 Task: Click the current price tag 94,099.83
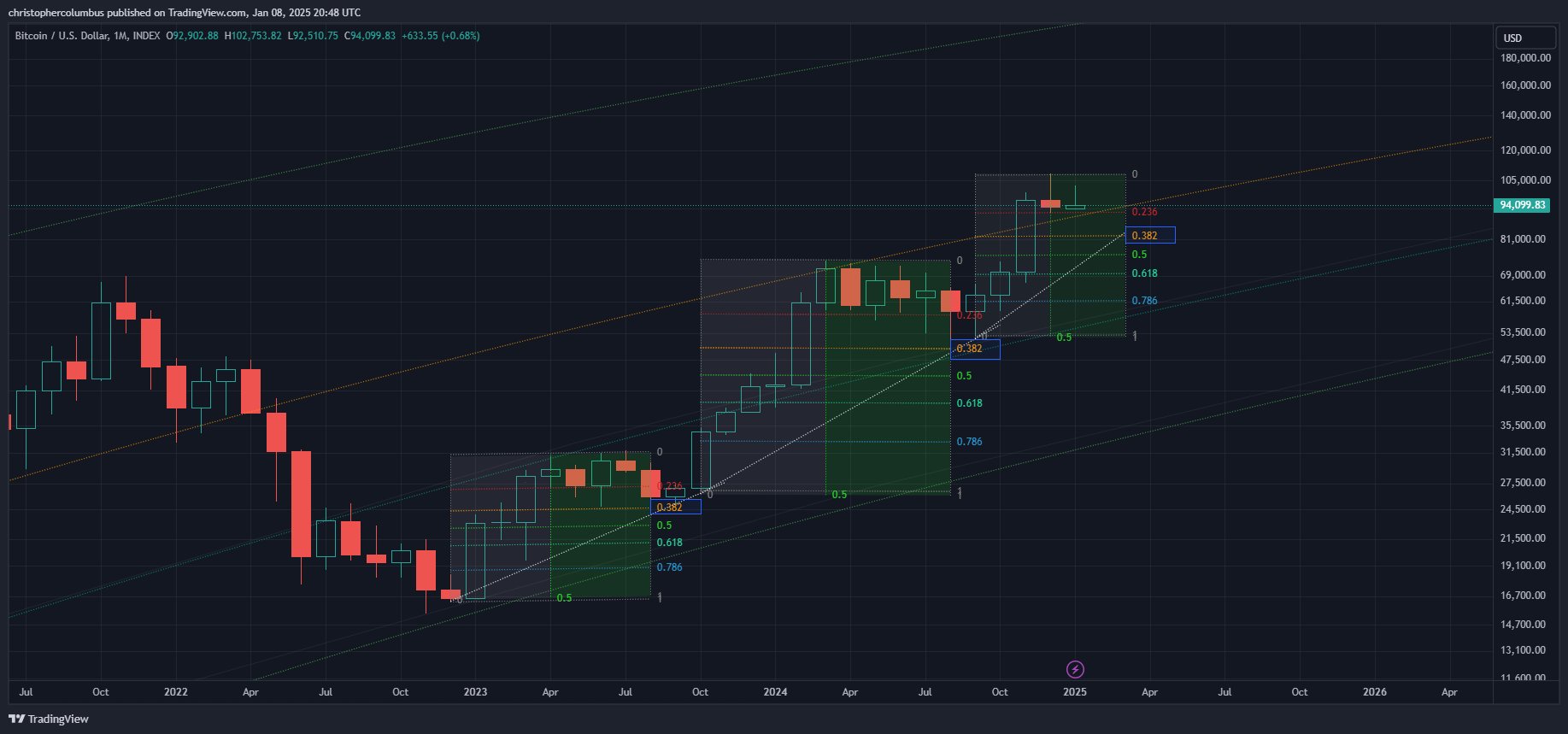click(1524, 205)
